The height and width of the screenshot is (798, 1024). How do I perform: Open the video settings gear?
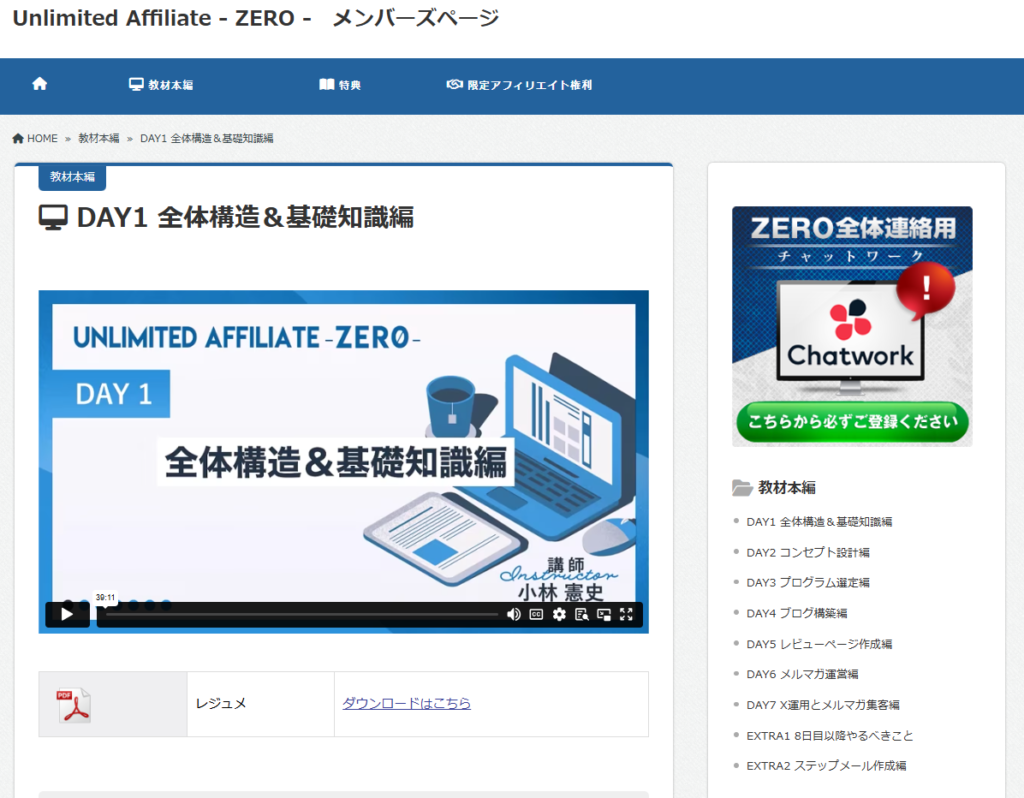(x=559, y=614)
